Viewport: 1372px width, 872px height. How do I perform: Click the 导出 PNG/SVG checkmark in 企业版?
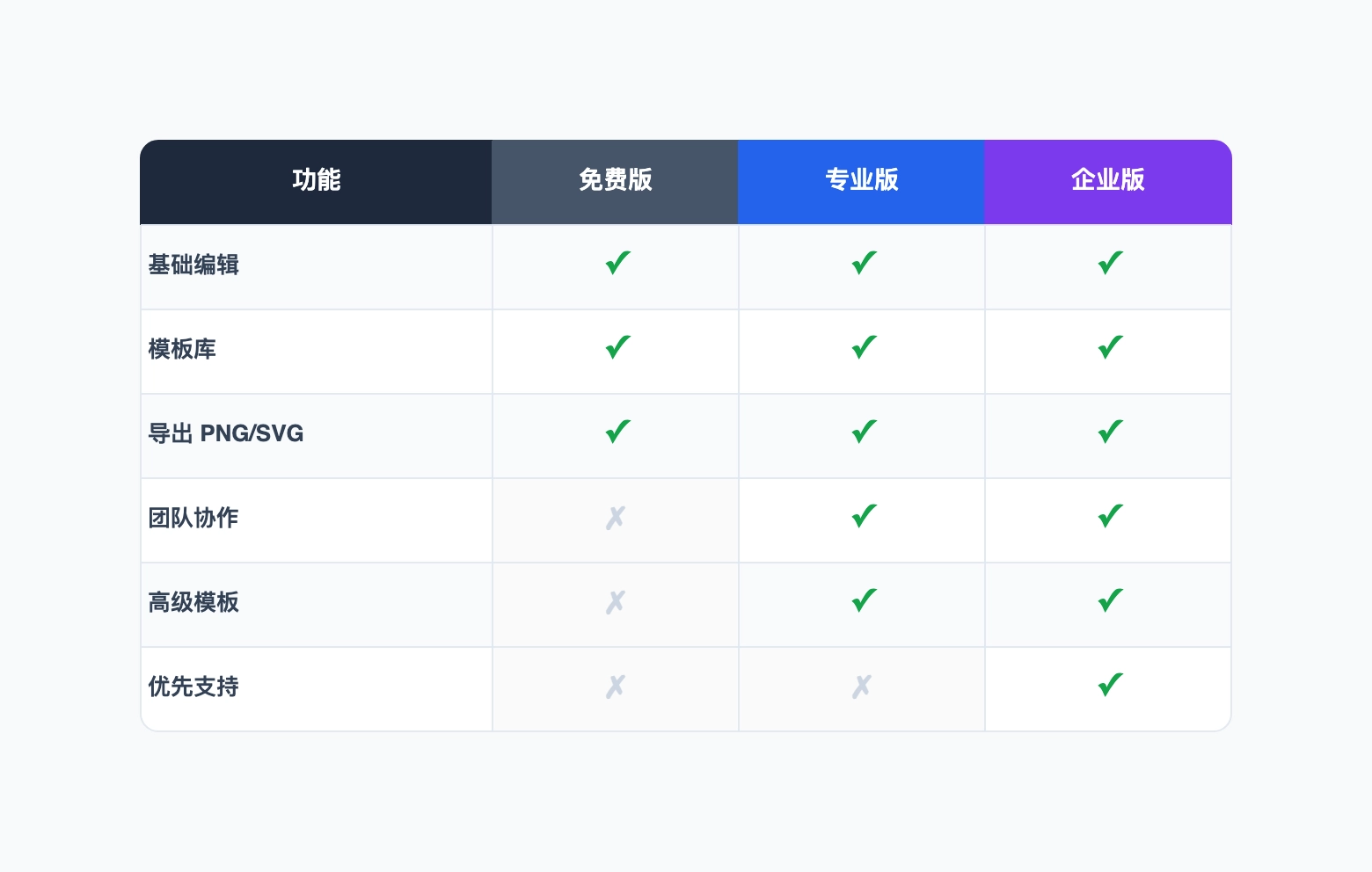tap(1108, 431)
